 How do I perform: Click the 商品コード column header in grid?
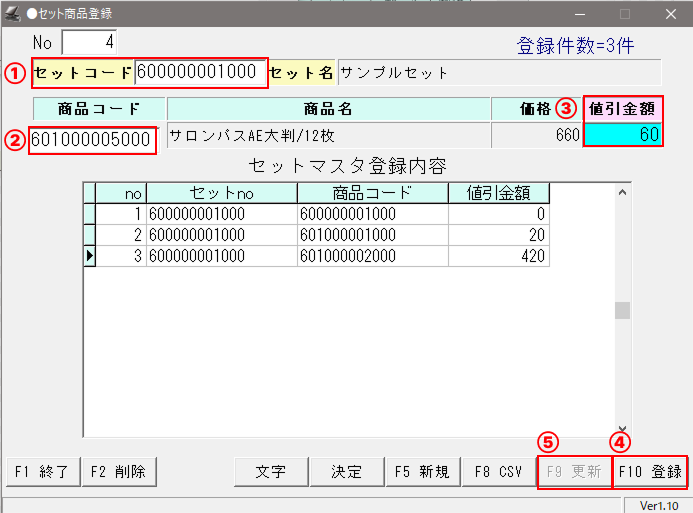click(371, 192)
